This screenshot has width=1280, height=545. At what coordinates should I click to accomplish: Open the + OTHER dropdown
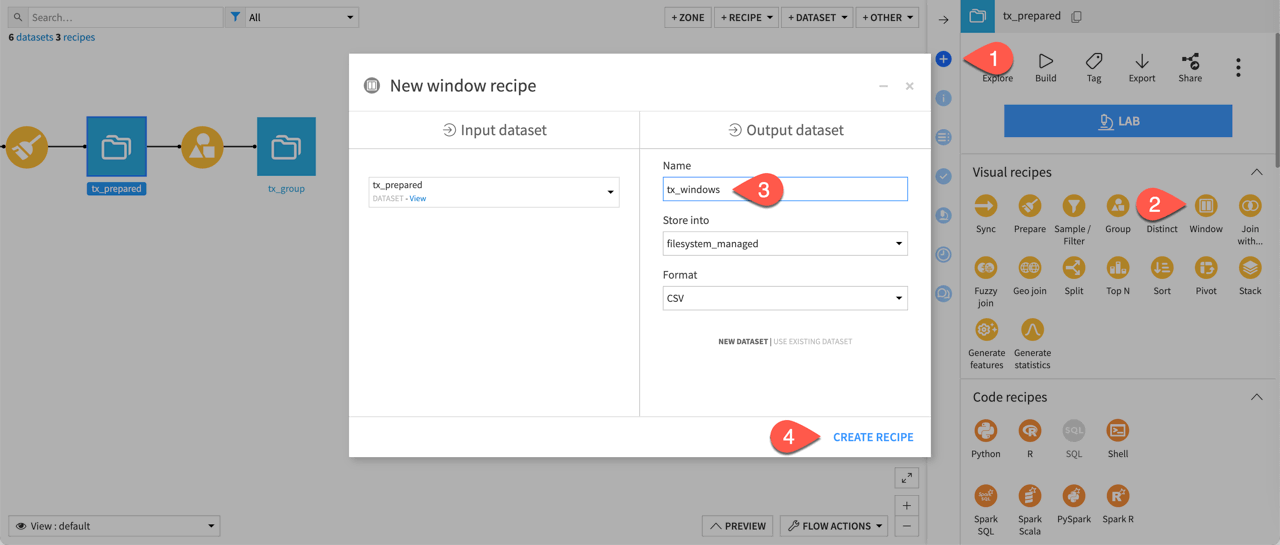(x=887, y=17)
